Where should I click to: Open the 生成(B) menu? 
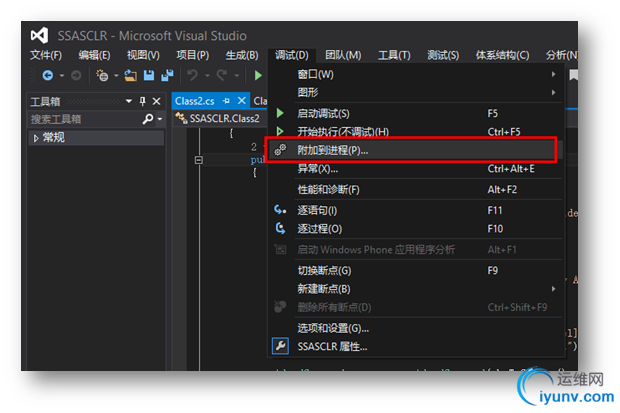coord(242,55)
